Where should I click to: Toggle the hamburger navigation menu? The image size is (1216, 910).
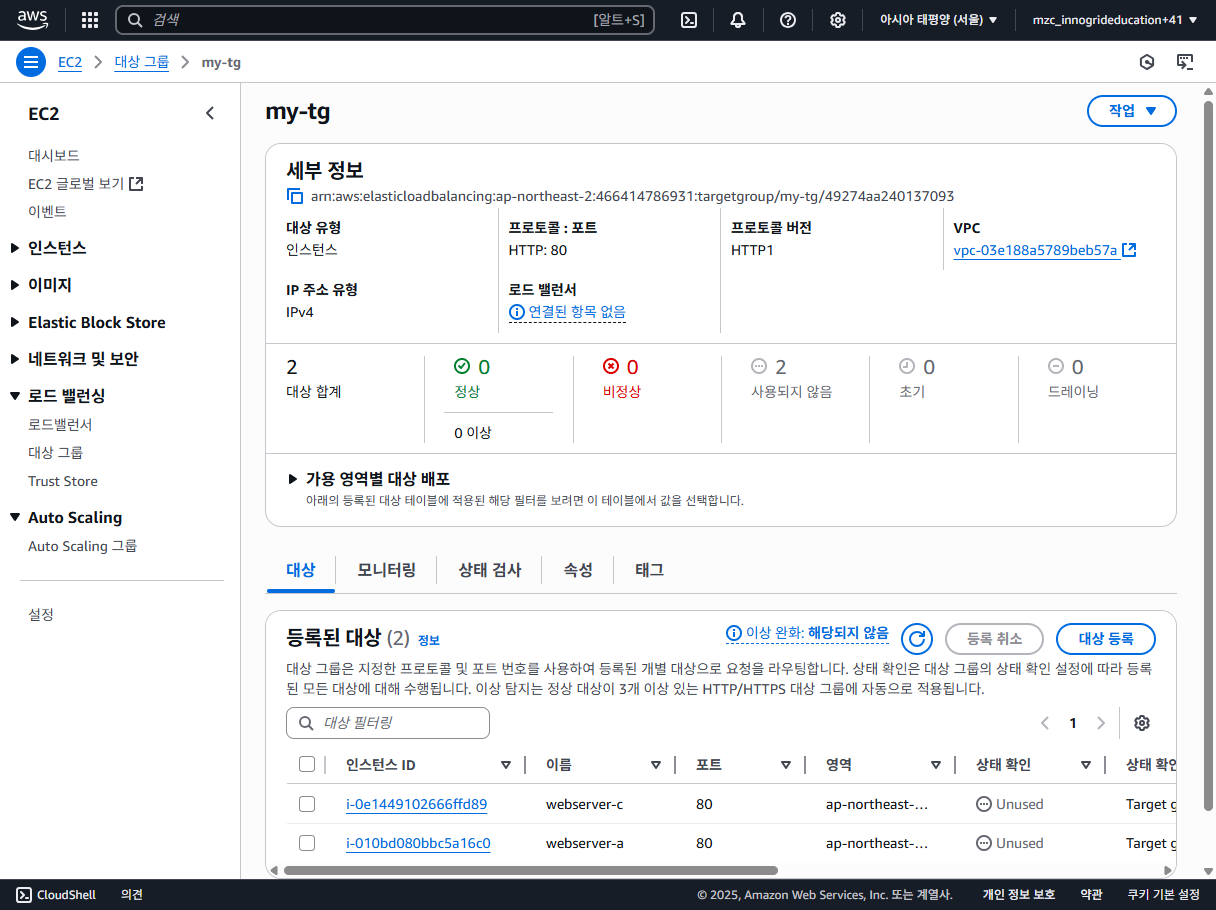(x=31, y=62)
